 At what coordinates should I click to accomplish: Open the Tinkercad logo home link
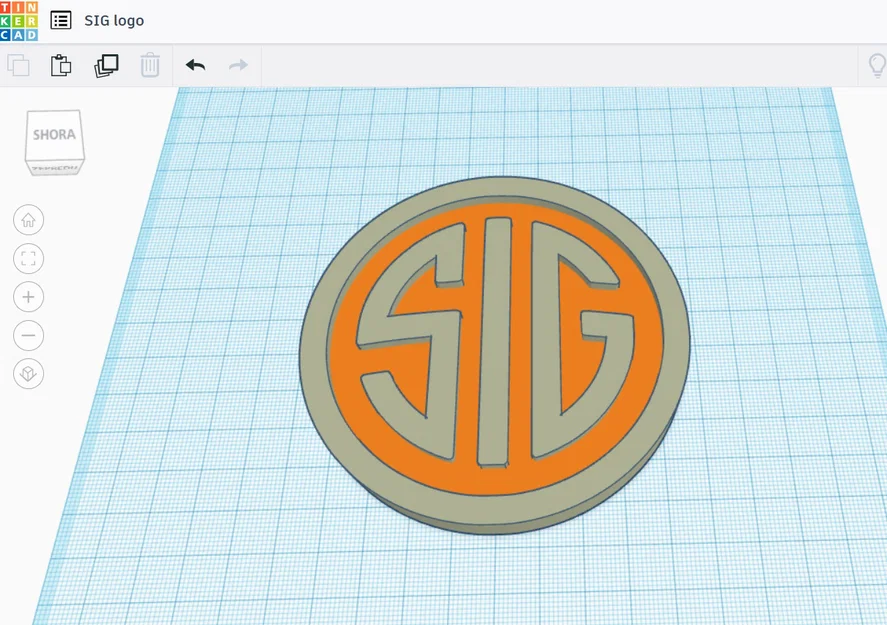coord(19,21)
